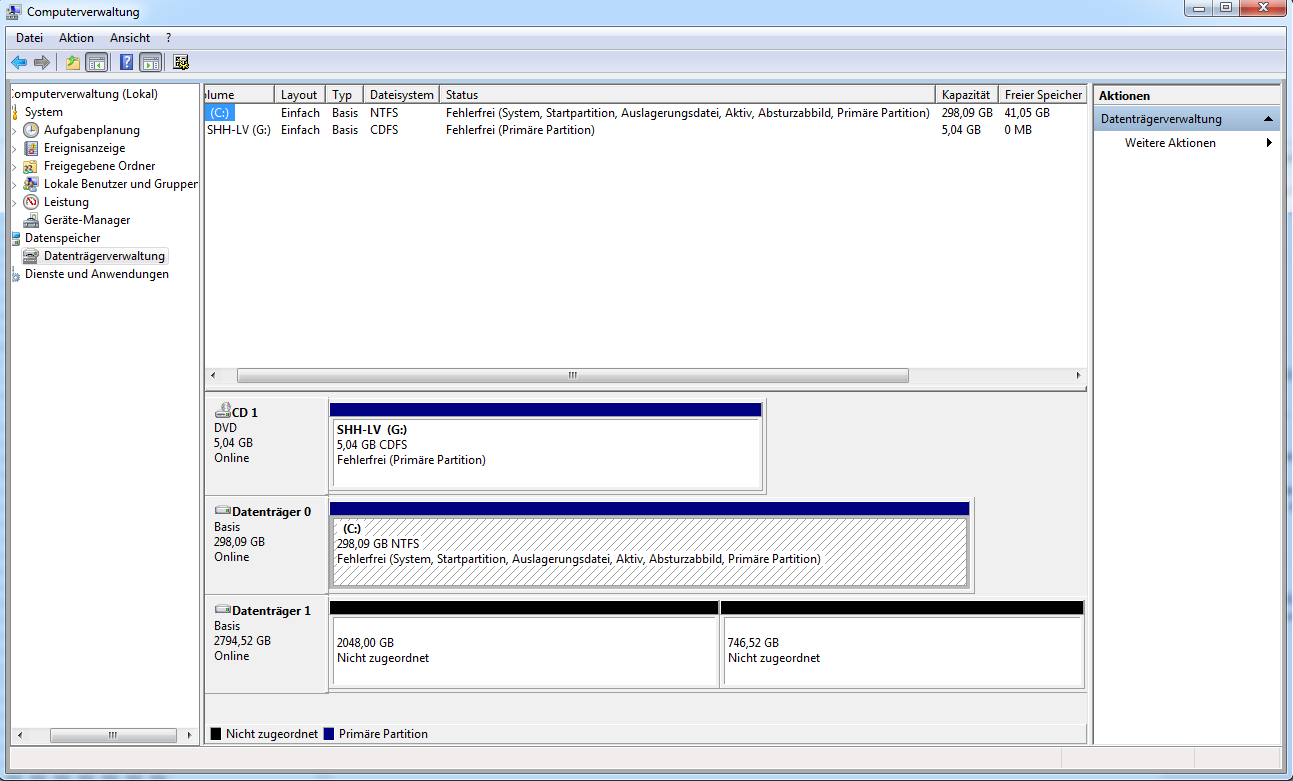The height and width of the screenshot is (781, 1293).
Task: Open the Weitere Aktionen submenu arrow
Action: click(1269, 143)
